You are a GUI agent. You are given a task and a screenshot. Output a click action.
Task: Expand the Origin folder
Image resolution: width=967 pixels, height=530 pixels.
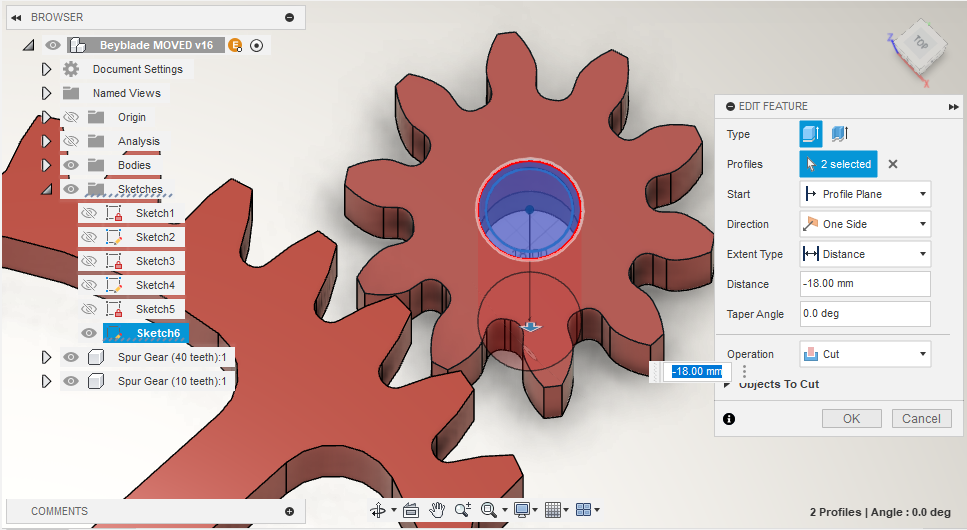(46, 117)
